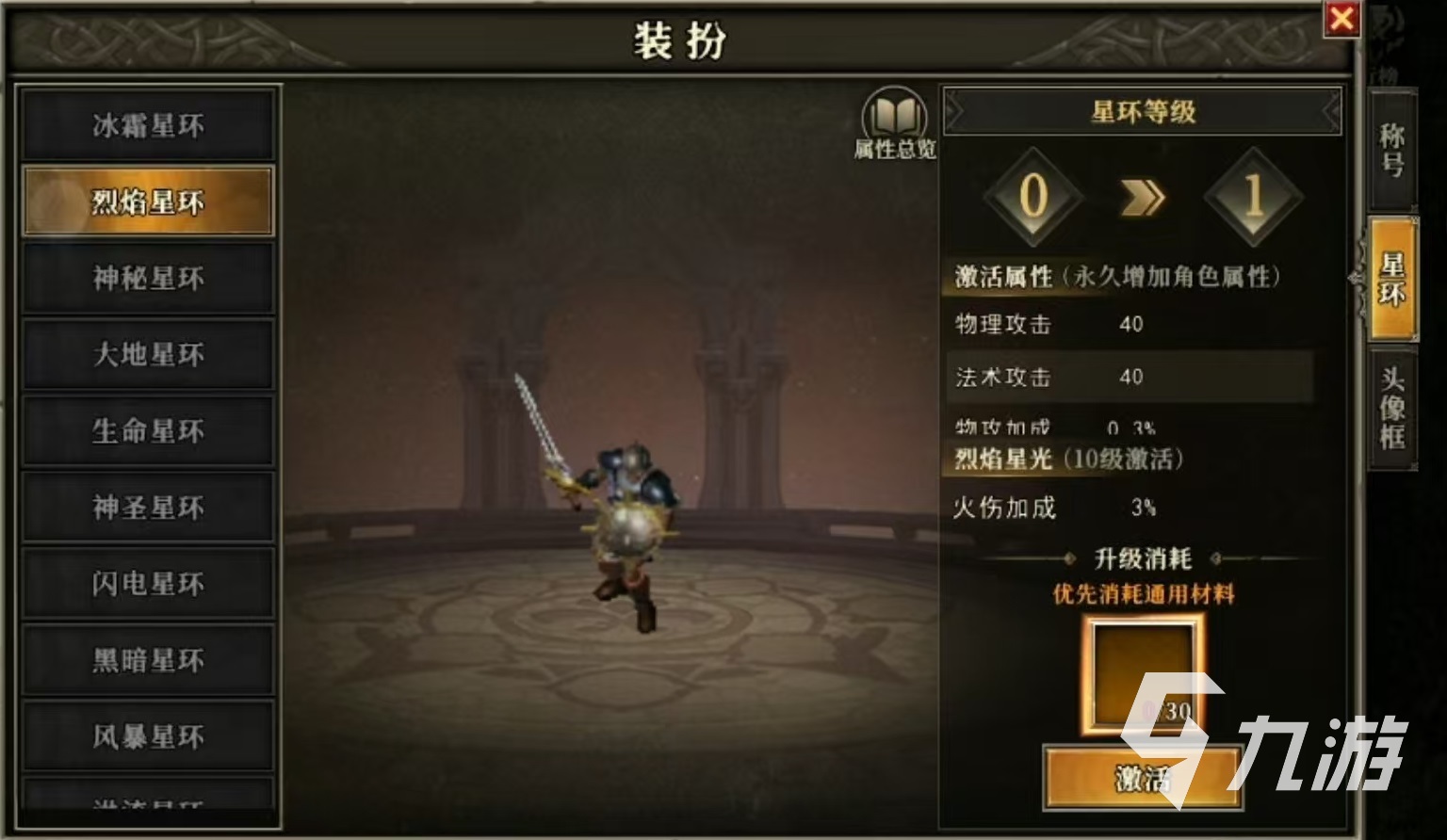The width and height of the screenshot is (1447, 840).
Task: Open the 头像框 tab
Action: click(1392, 407)
